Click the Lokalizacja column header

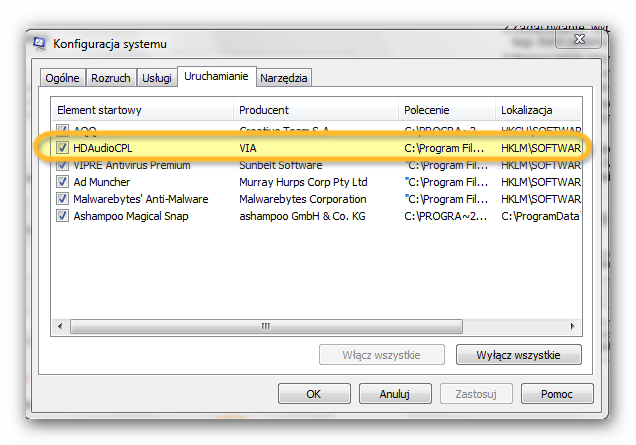[x=539, y=110]
